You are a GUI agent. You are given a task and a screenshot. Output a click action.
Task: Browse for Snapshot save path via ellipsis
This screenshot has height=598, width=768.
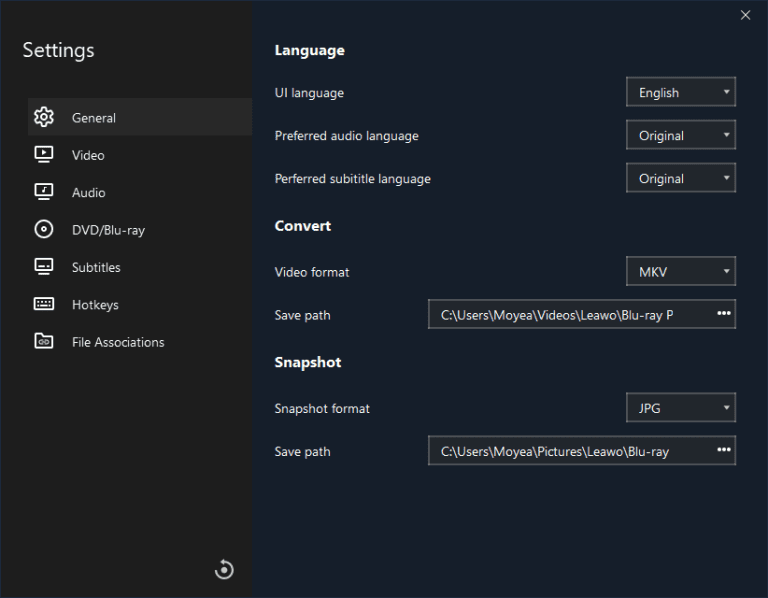pos(724,451)
